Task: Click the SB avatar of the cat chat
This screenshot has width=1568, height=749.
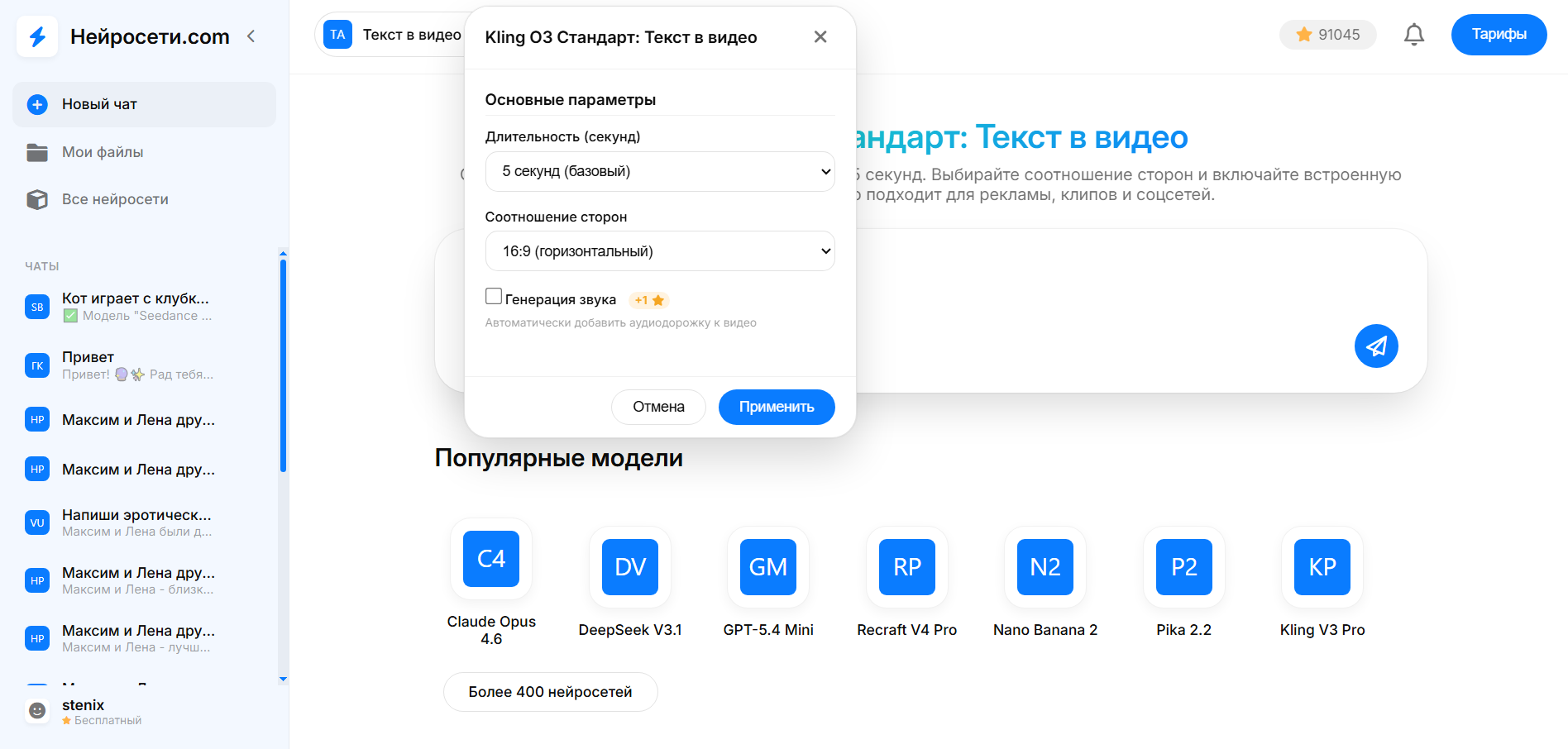Action: (x=37, y=307)
